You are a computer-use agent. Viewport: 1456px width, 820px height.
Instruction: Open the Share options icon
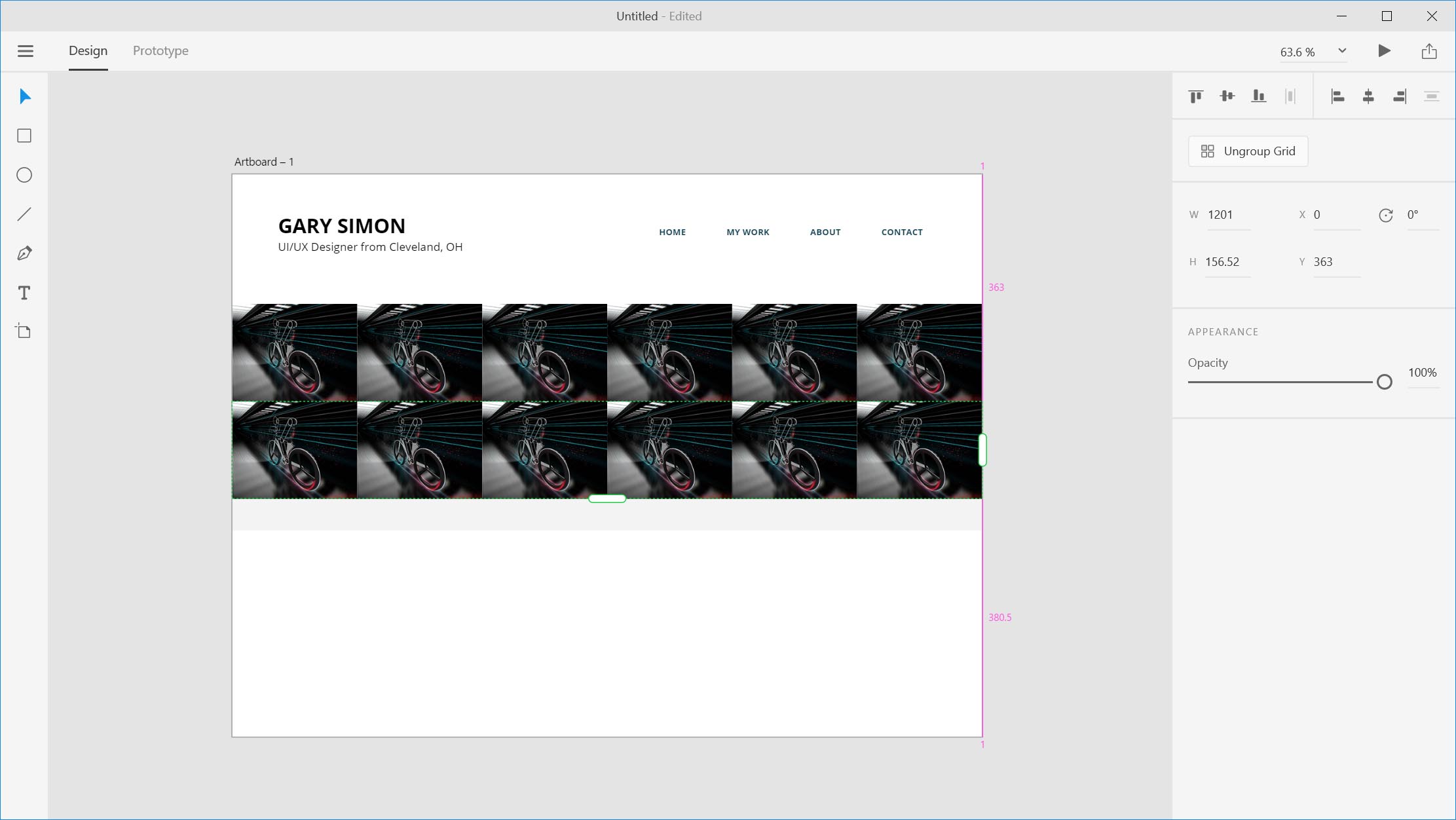coord(1429,50)
